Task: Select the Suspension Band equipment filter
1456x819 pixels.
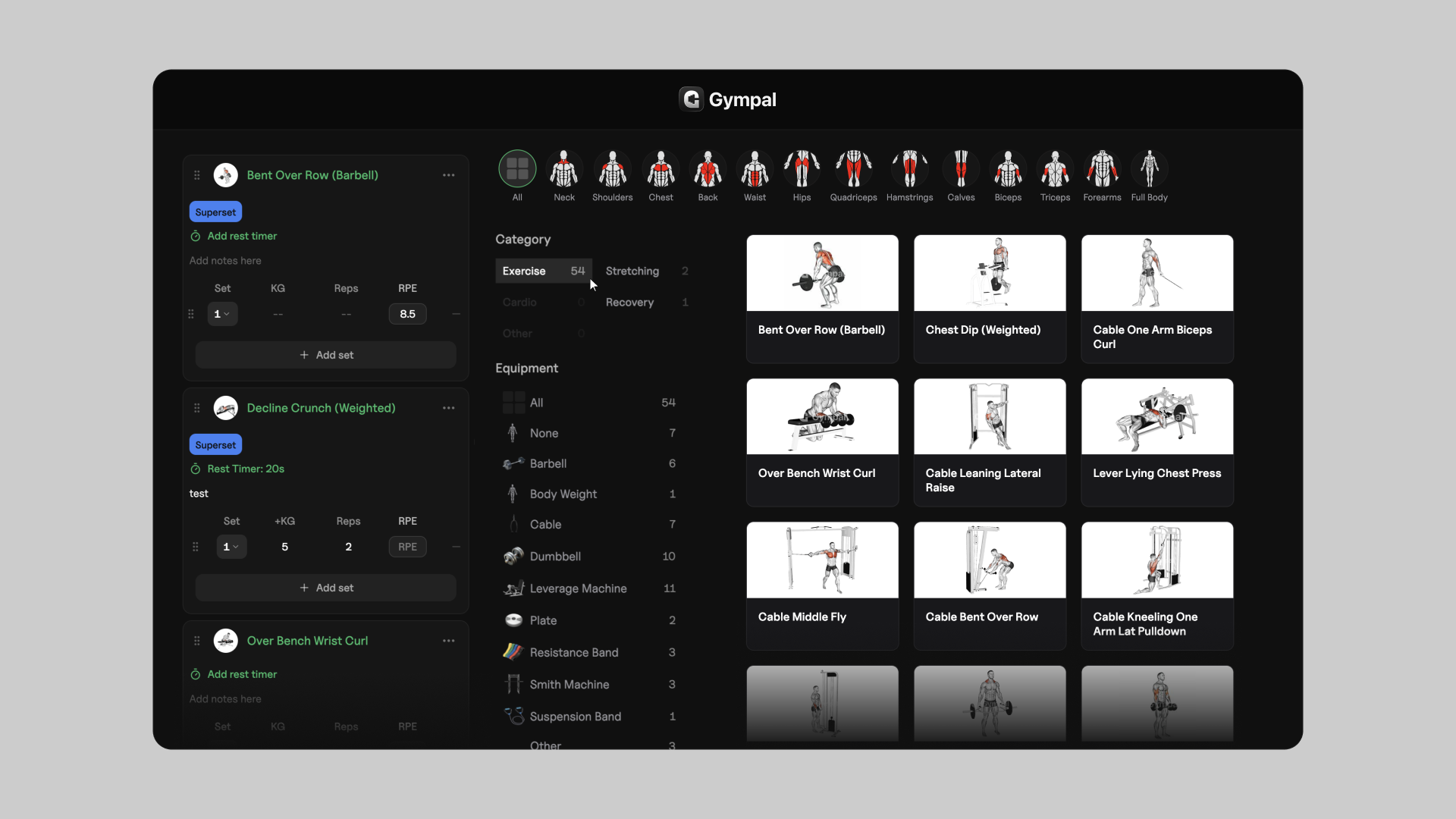Action: pyautogui.click(x=589, y=717)
